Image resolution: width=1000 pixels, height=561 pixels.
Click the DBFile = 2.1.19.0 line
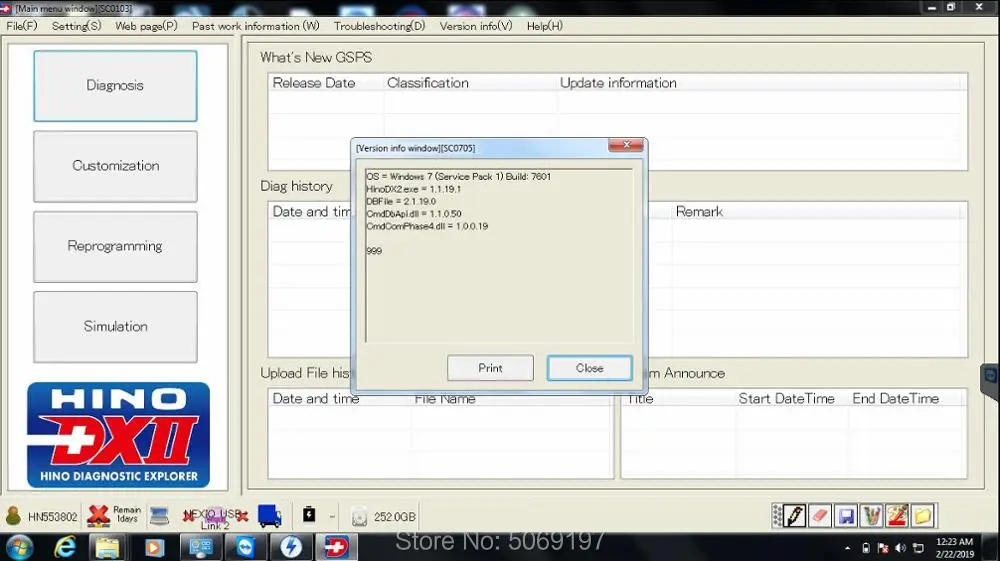(x=401, y=201)
